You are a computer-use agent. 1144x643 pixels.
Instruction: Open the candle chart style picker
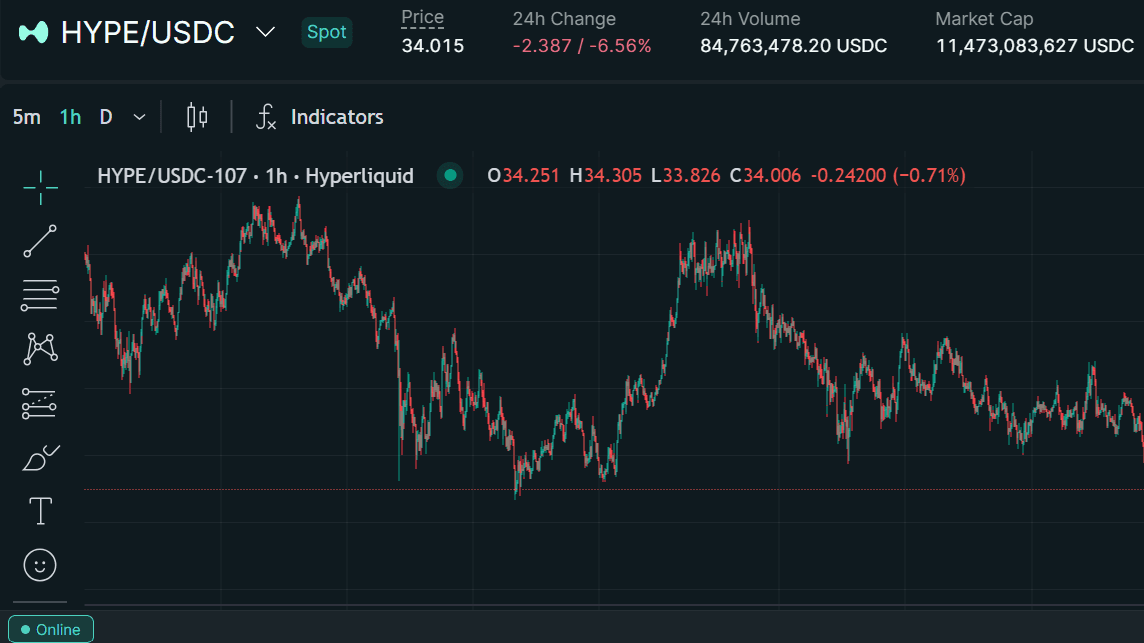pyautogui.click(x=196, y=116)
